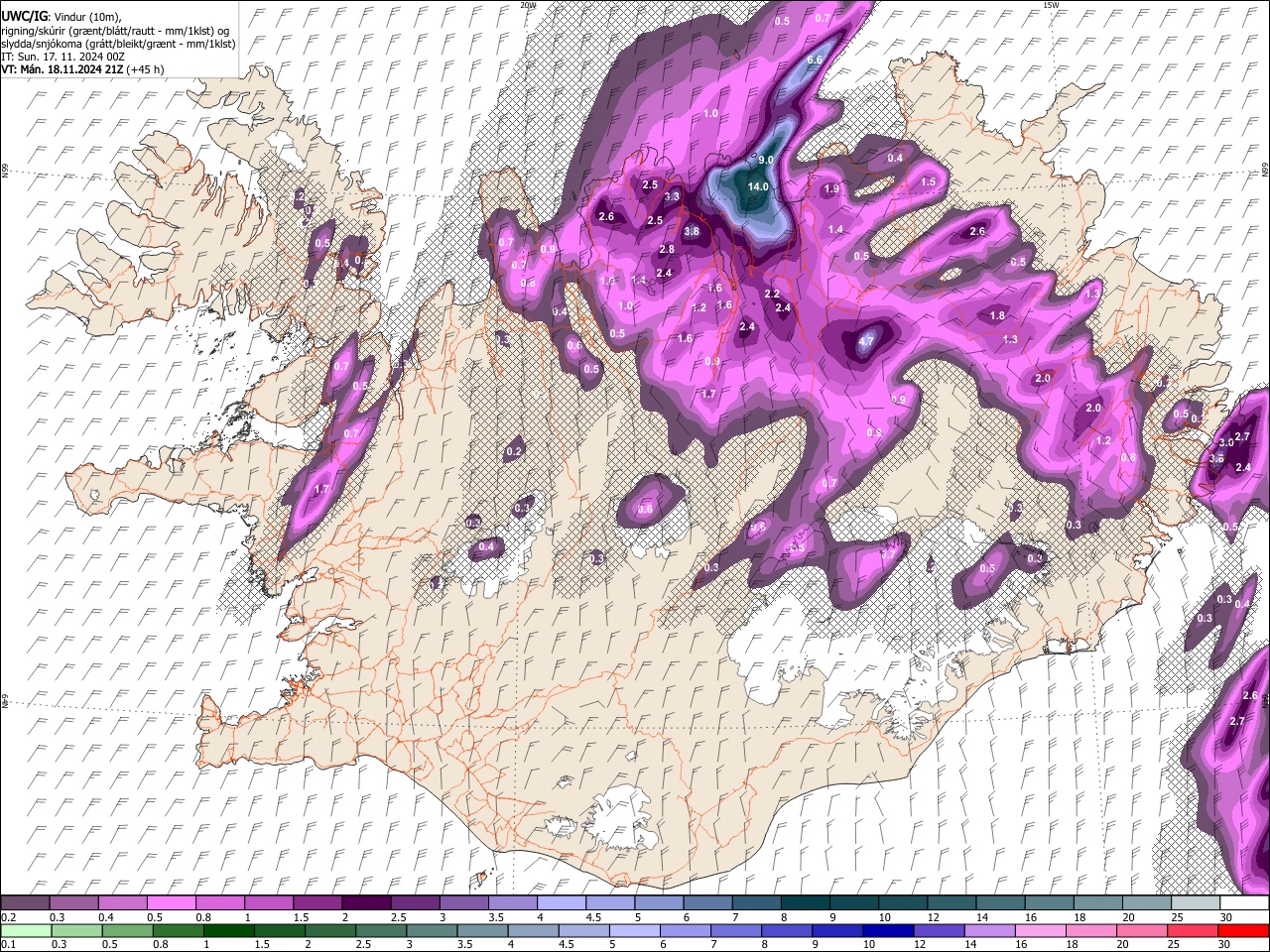The image size is (1270, 952).
Task: Click the 20W longitude label at top
Action: tap(528, 5)
